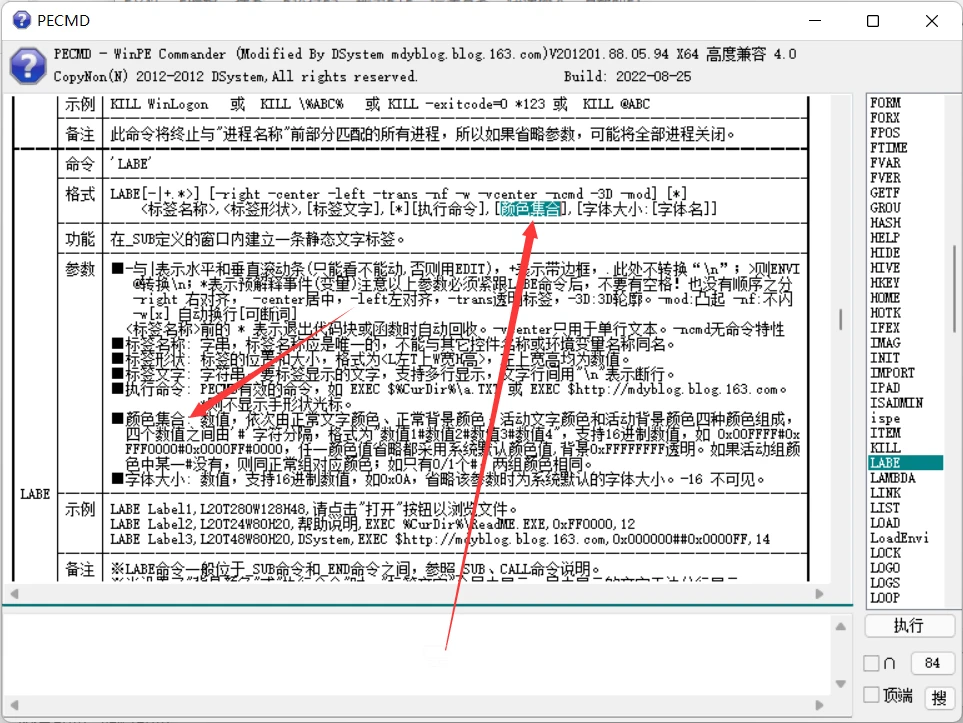The width and height of the screenshot is (963, 723).
Task: Select HASH in the command list
Action: click(x=885, y=223)
